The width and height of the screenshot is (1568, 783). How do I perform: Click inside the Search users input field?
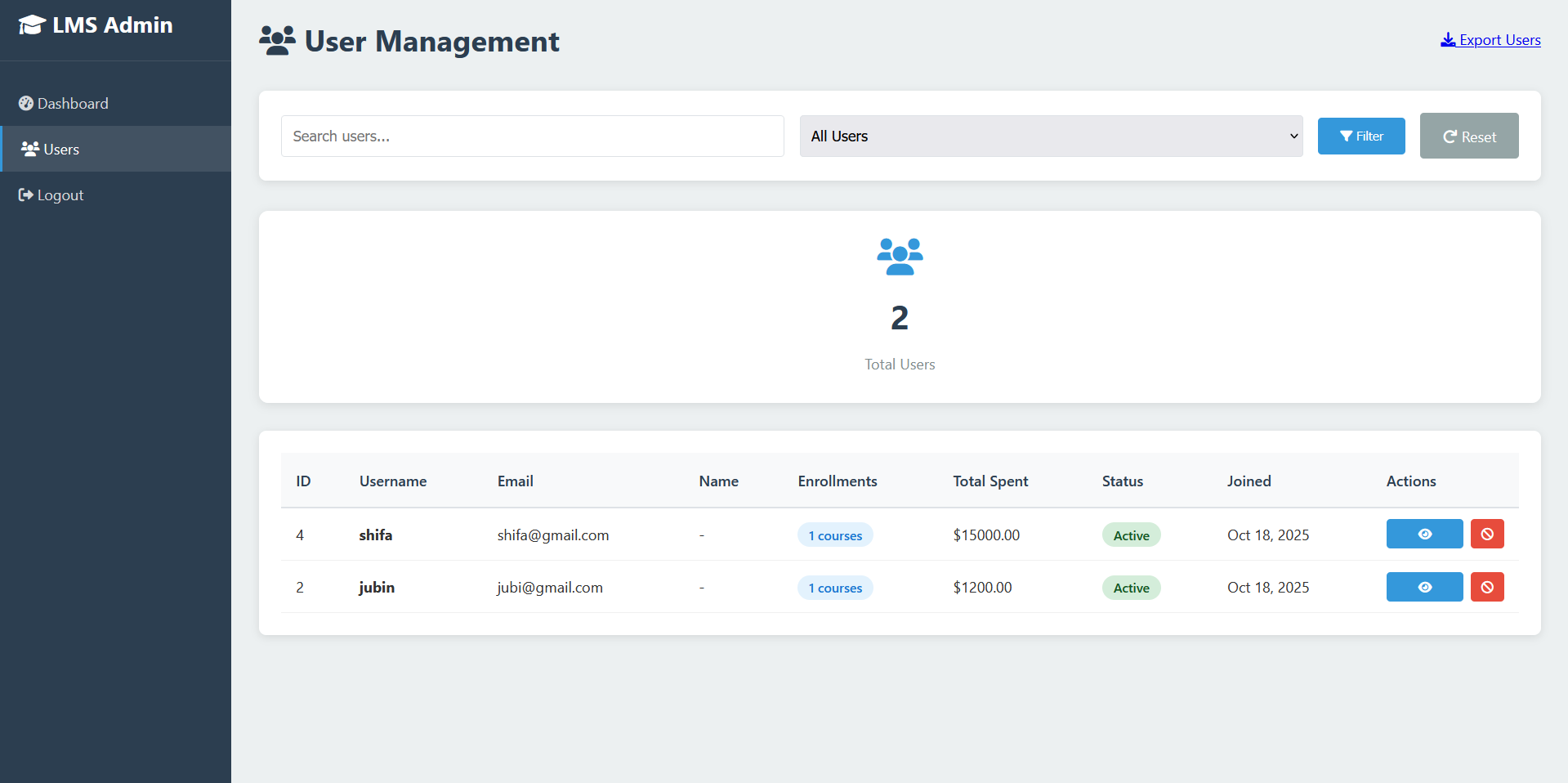532,136
